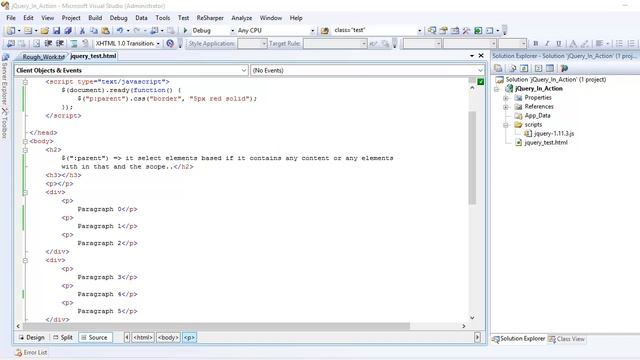The width and height of the screenshot is (640, 360).
Task: Collapse the script tag outlining toggle
Action: [25, 82]
